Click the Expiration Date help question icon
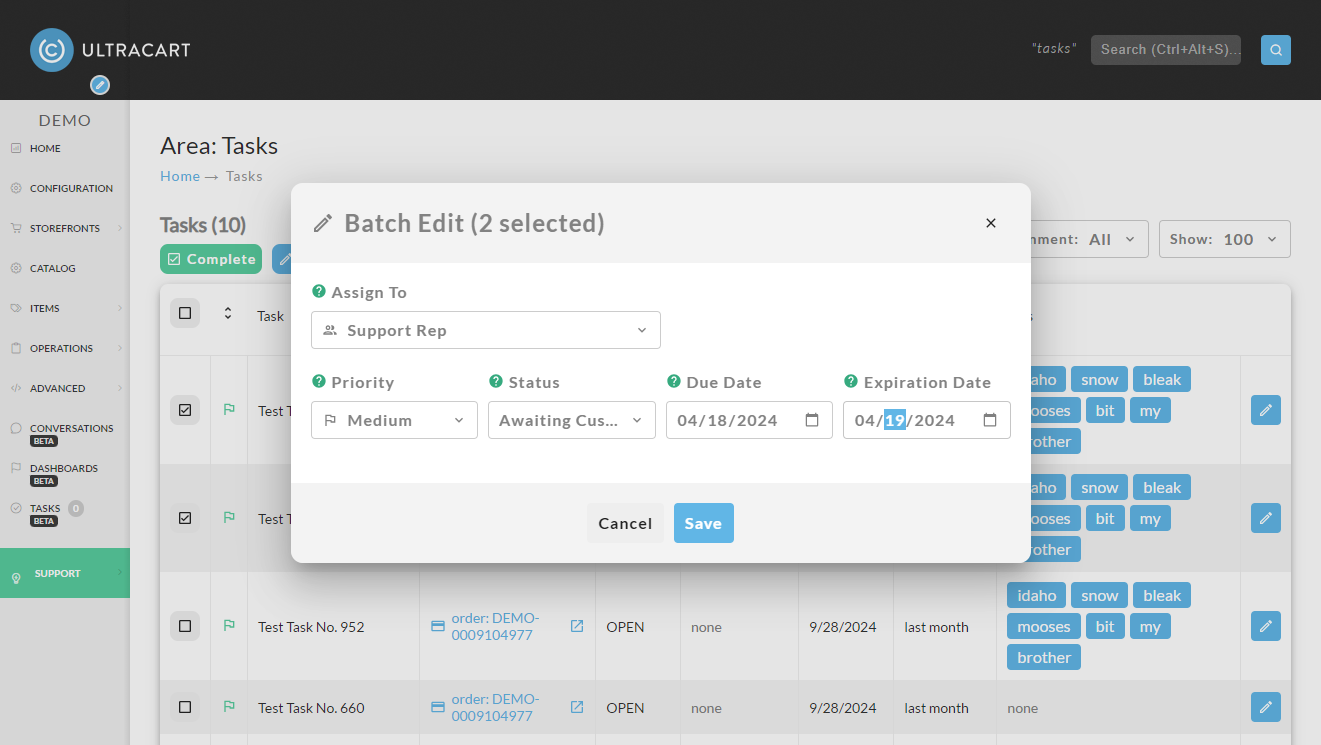Screen dimensions: 1321x745 point(851,382)
